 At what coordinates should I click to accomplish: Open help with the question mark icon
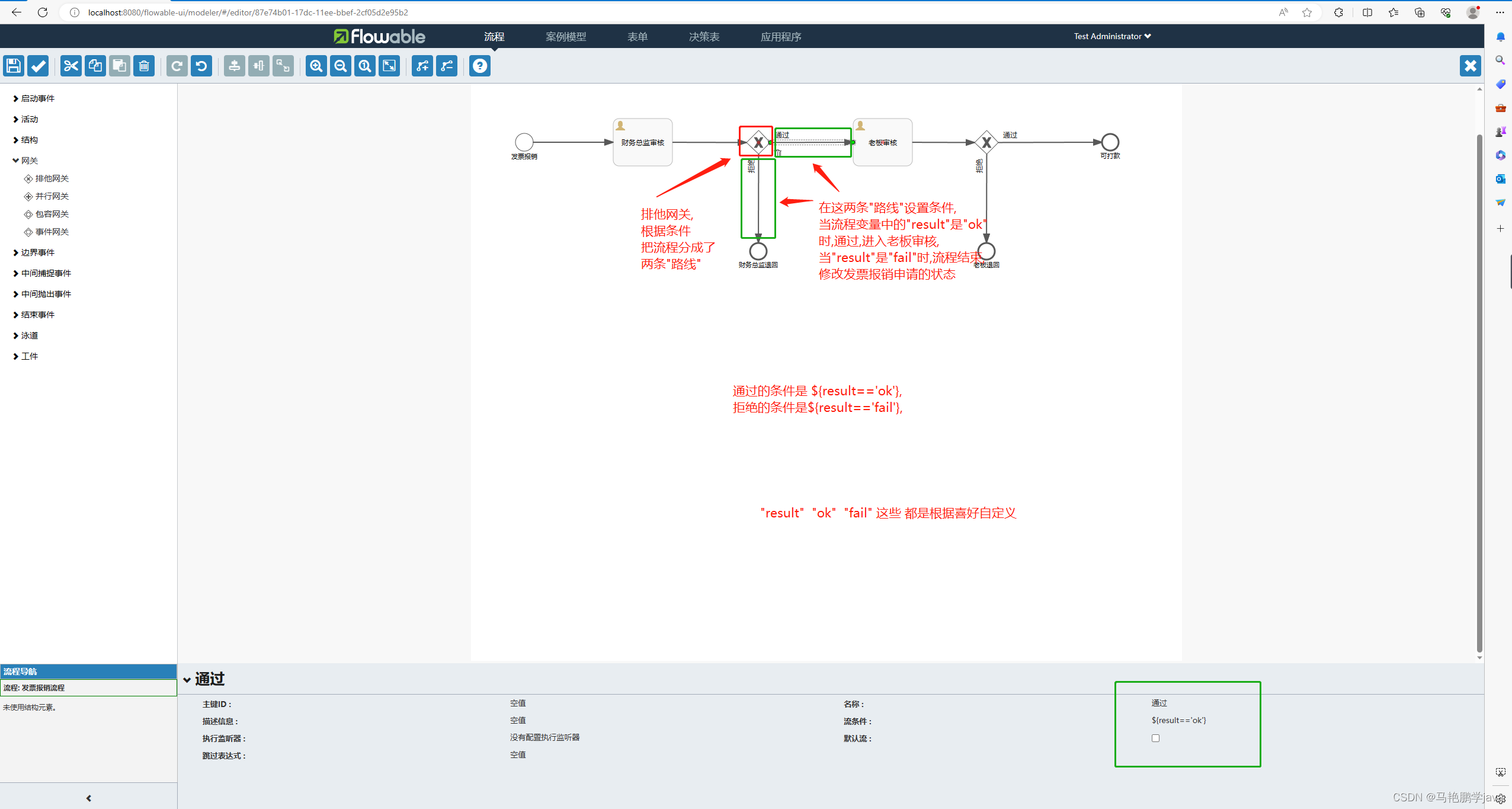[x=480, y=66]
